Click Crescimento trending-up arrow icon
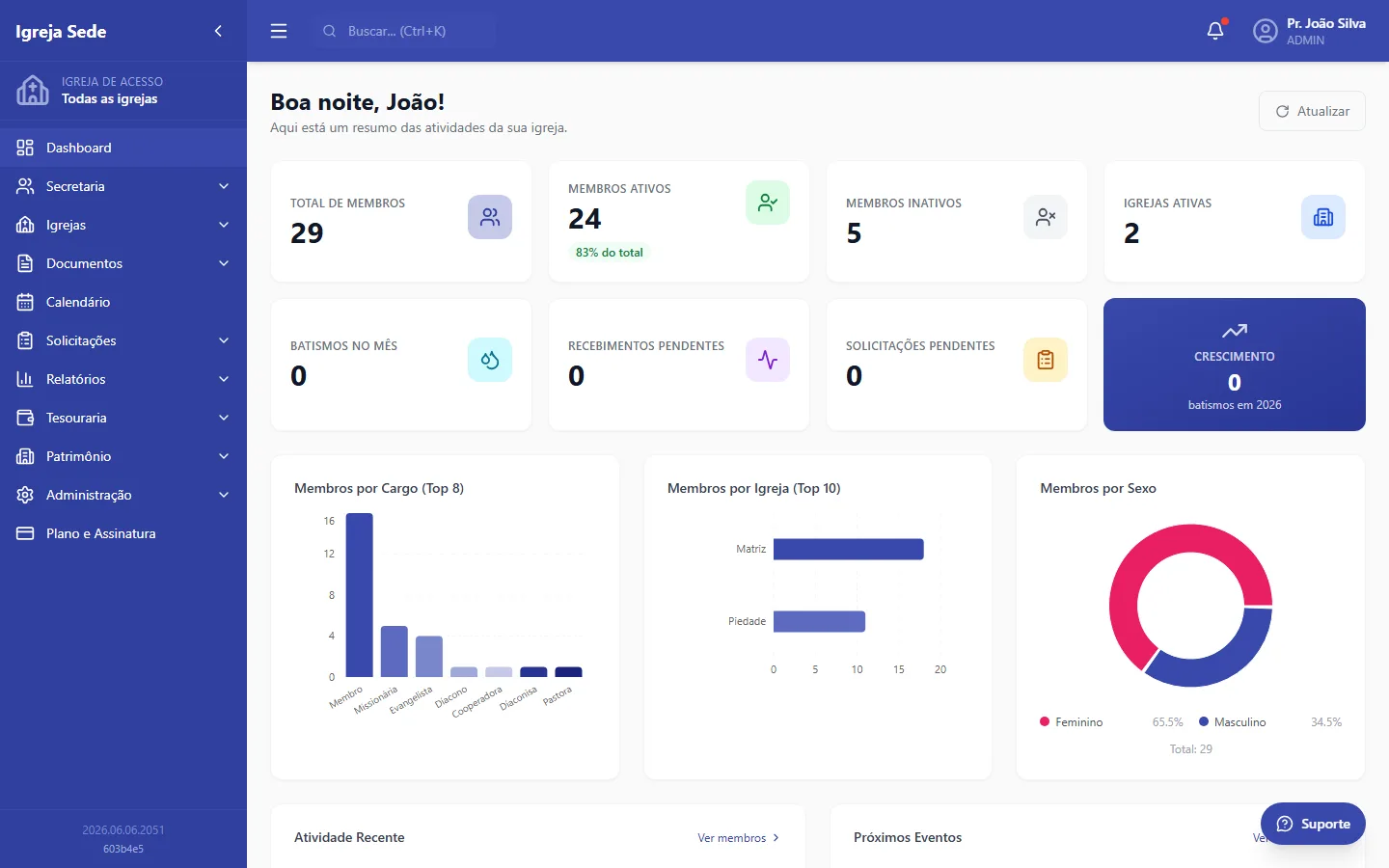Image resolution: width=1389 pixels, height=868 pixels. [1235, 331]
